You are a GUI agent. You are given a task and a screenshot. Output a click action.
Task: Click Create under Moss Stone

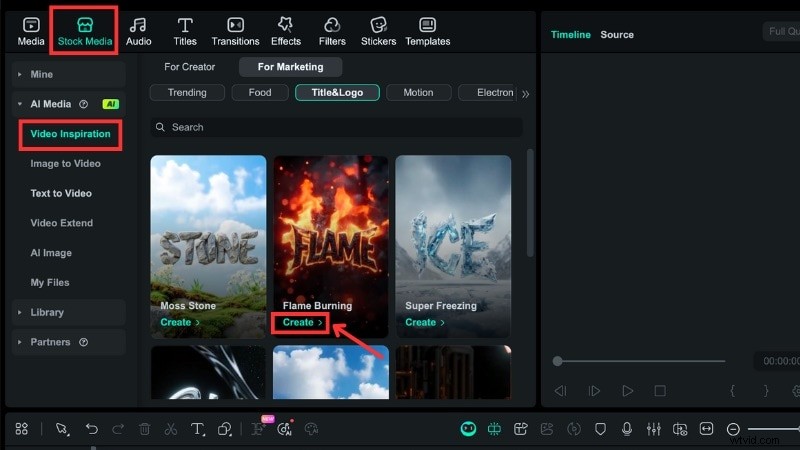(x=180, y=323)
